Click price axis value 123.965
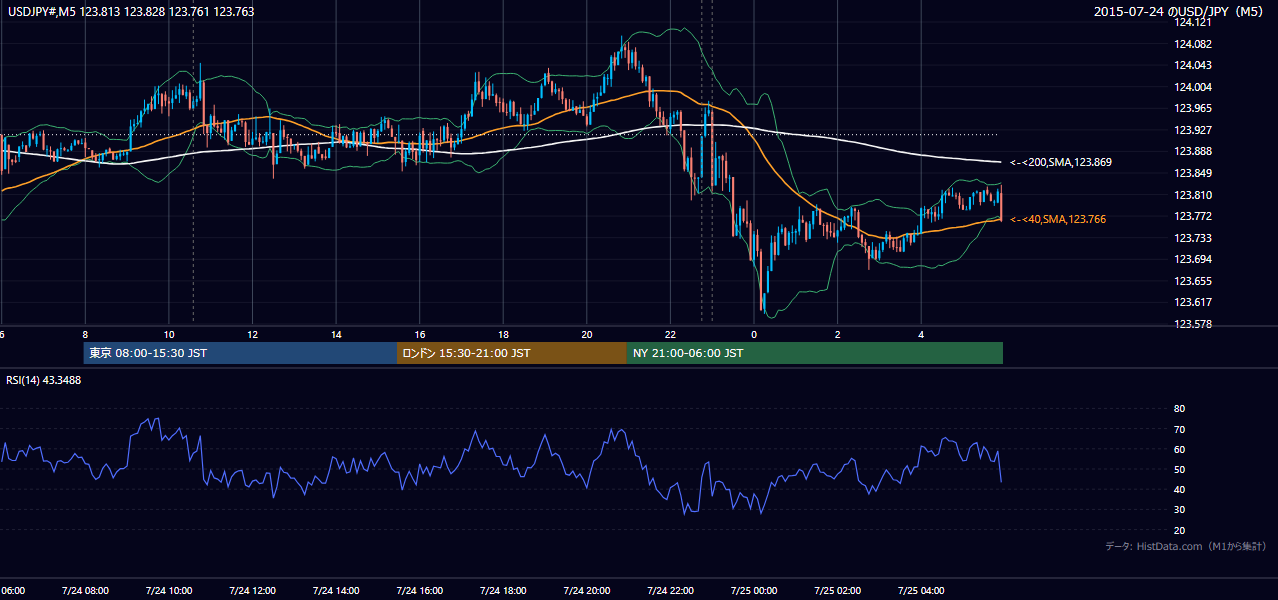 (1192, 108)
